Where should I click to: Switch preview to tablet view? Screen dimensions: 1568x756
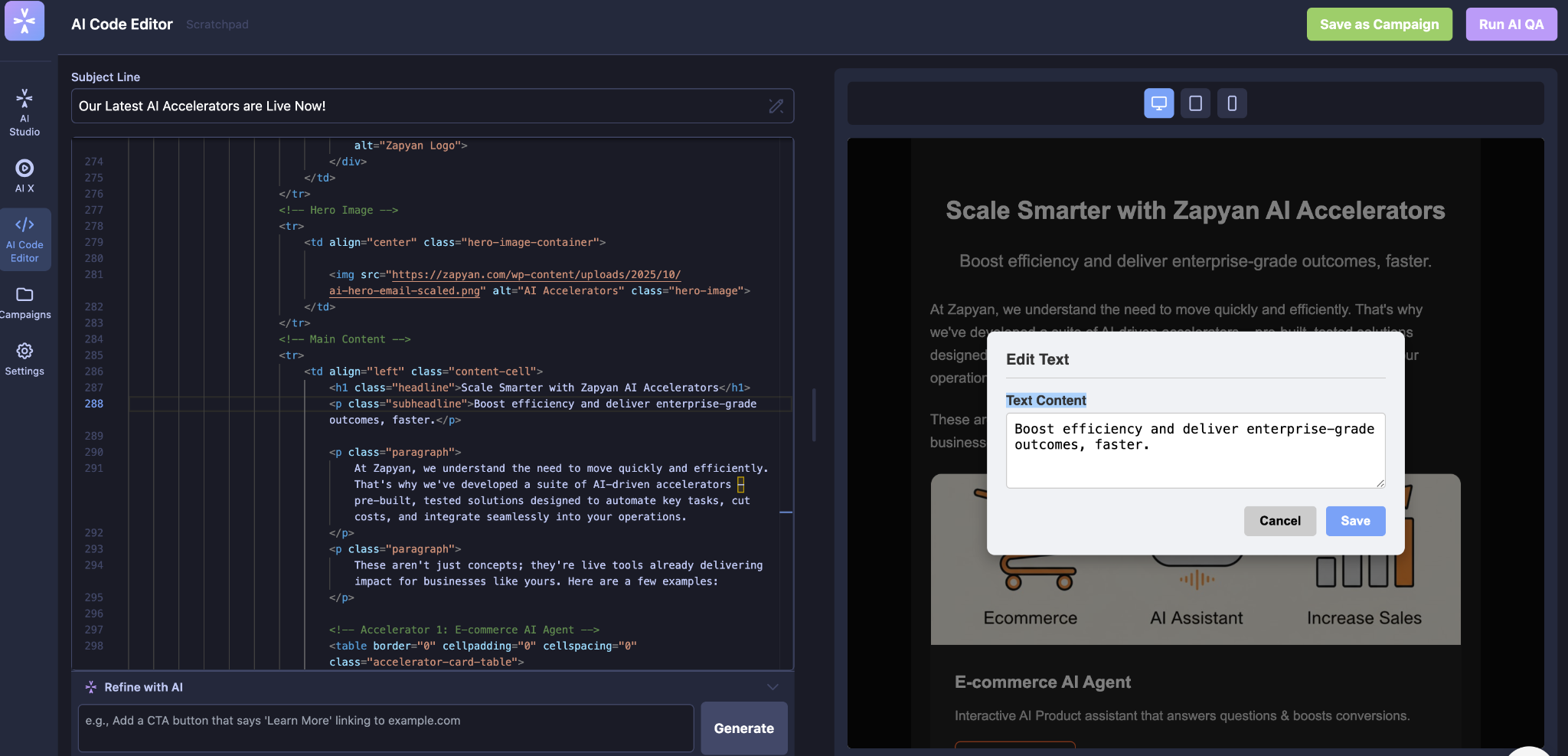pyautogui.click(x=1194, y=103)
